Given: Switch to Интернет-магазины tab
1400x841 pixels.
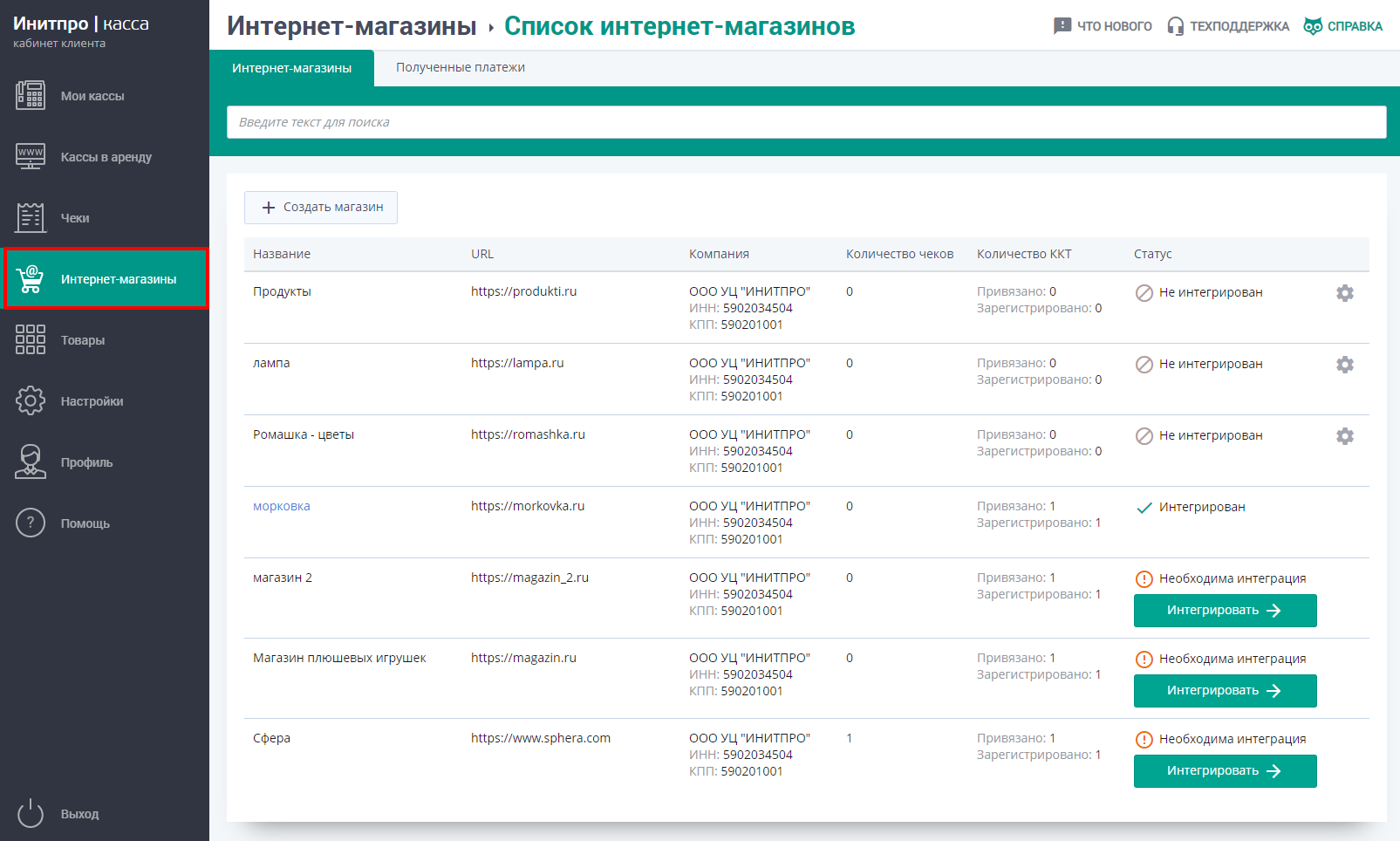Looking at the screenshot, I should tap(291, 68).
